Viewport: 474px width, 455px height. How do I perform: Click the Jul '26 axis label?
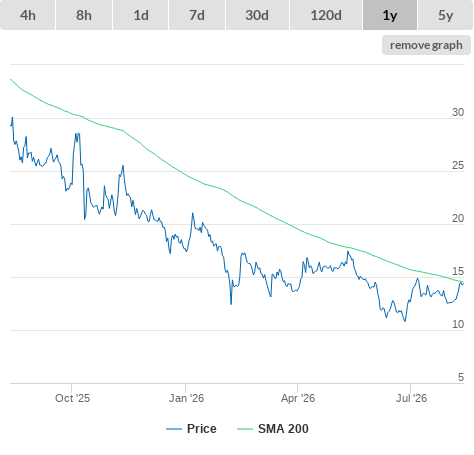click(x=411, y=398)
